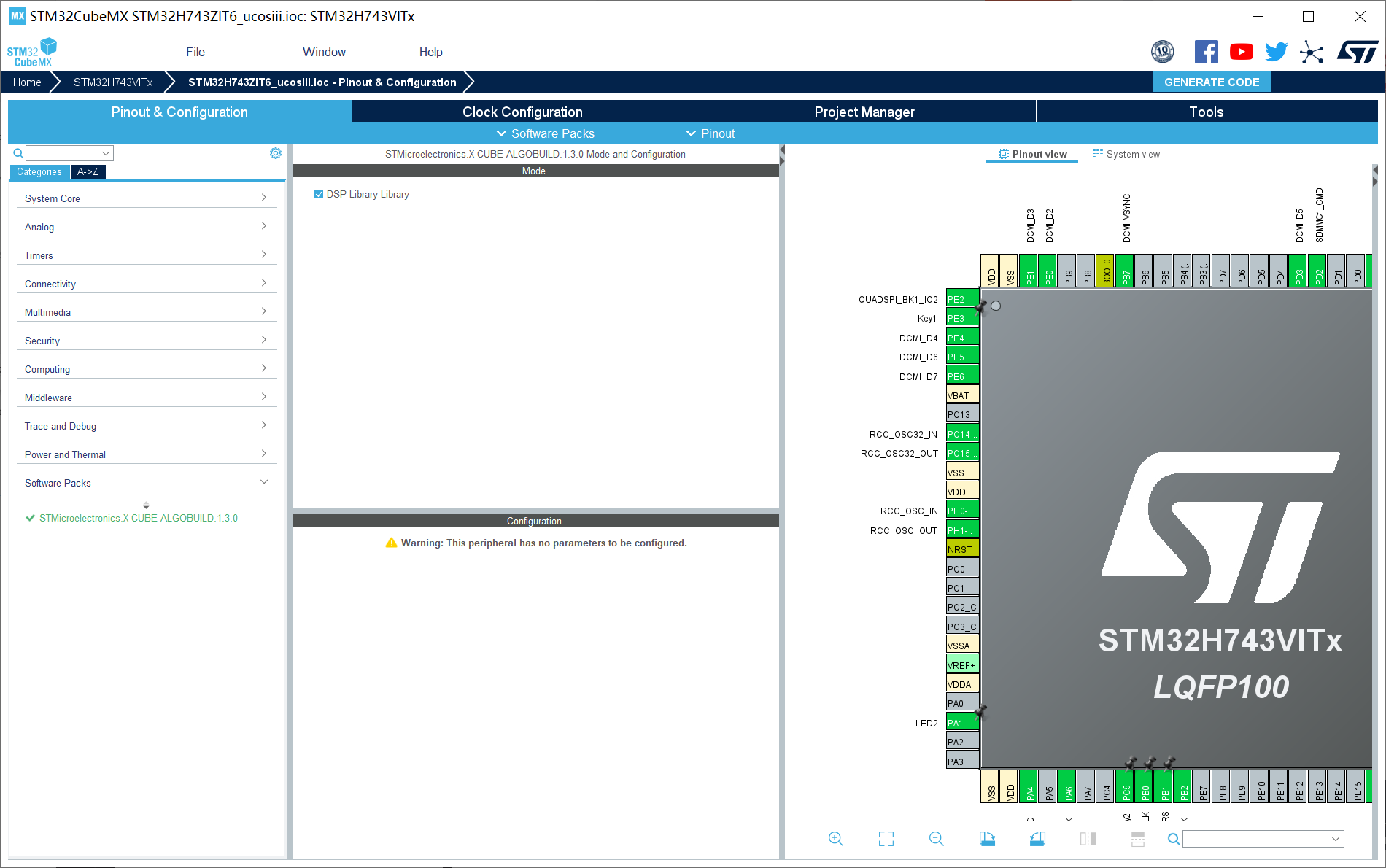
Task: Expand the Trace and Debug category
Action: click(147, 426)
